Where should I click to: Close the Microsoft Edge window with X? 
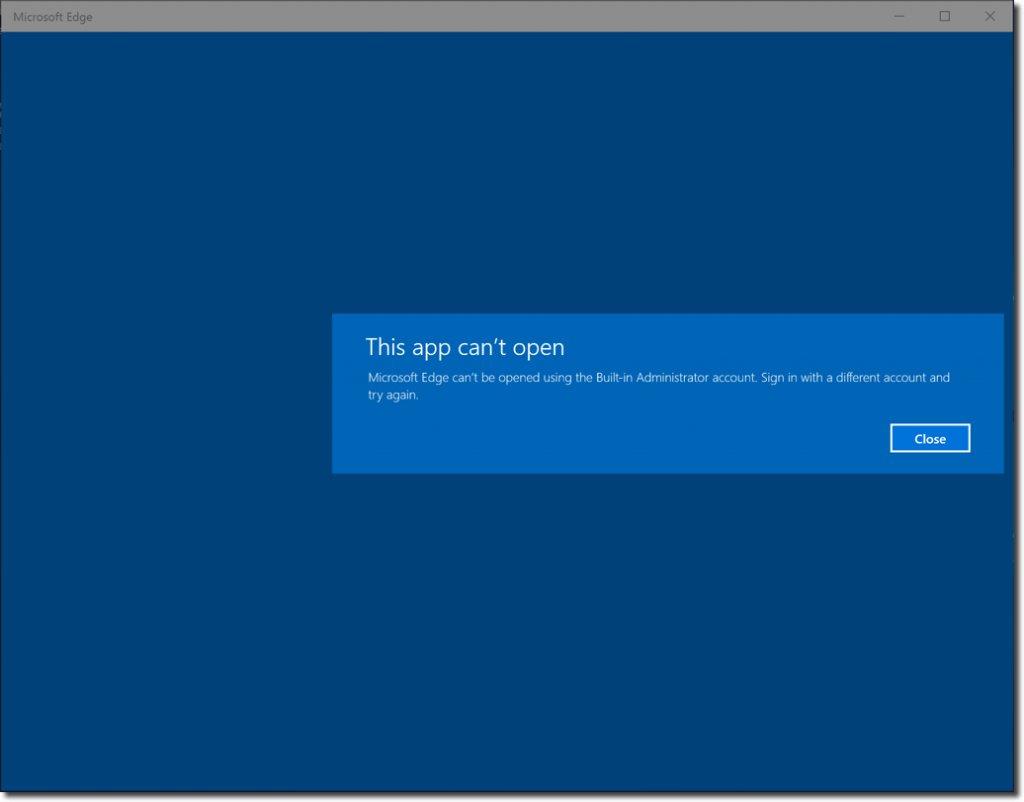990,16
